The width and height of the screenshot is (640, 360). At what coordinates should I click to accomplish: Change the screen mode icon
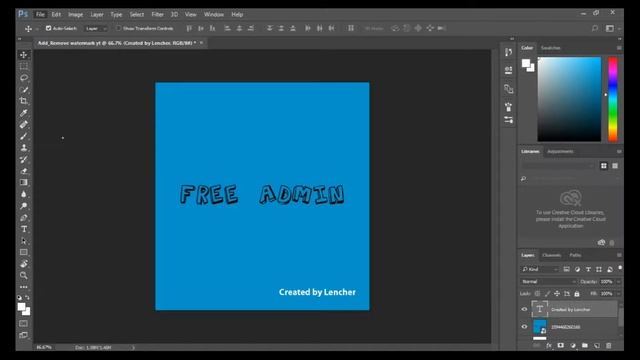[24, 335]
